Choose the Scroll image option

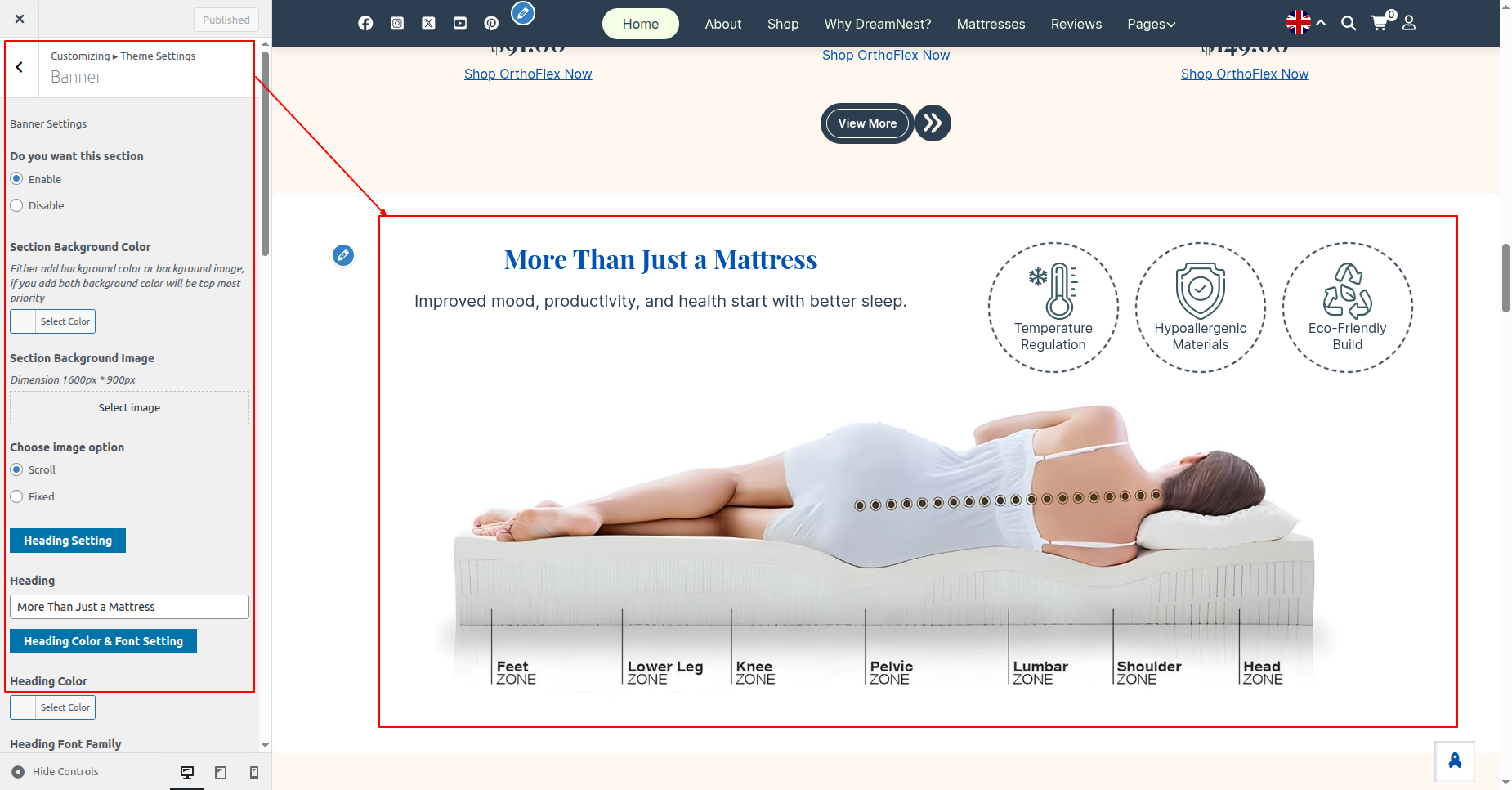(x=17, y=470)
